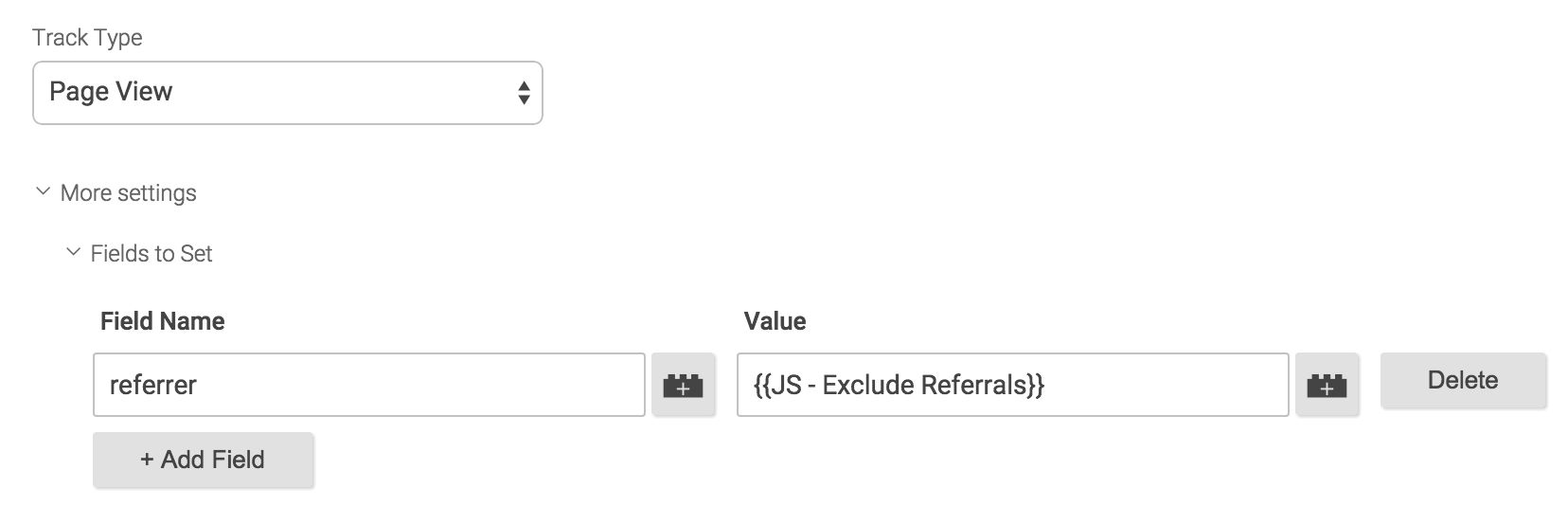Focus the referrer Field Name input
Viewport: 1568px width, 506px height.
(369, 385)
